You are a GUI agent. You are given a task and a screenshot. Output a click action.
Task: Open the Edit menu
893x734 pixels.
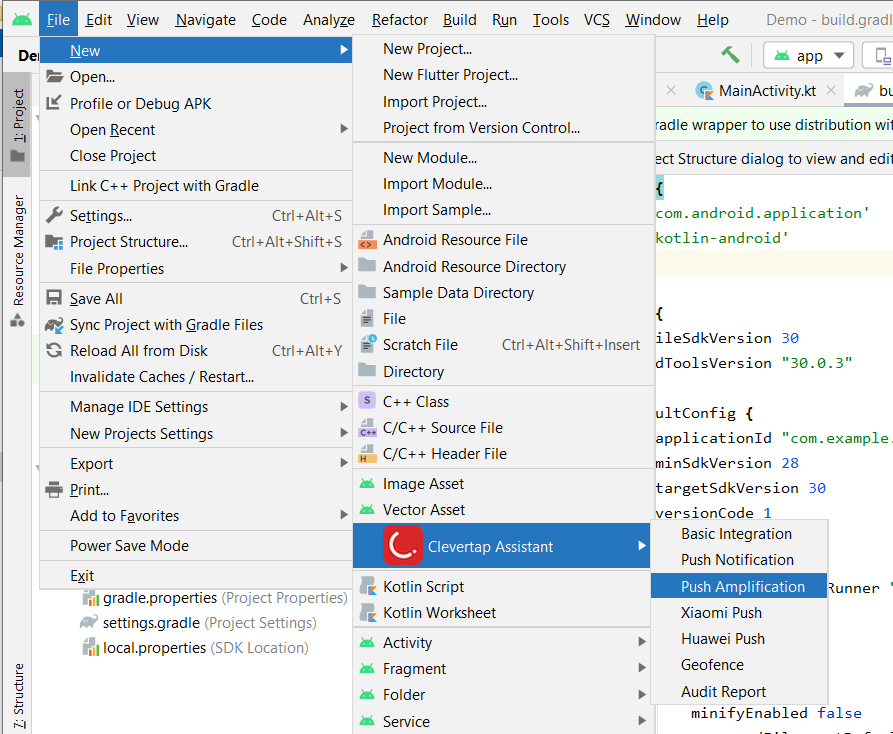pyautogui.click(x=99, y=20)
